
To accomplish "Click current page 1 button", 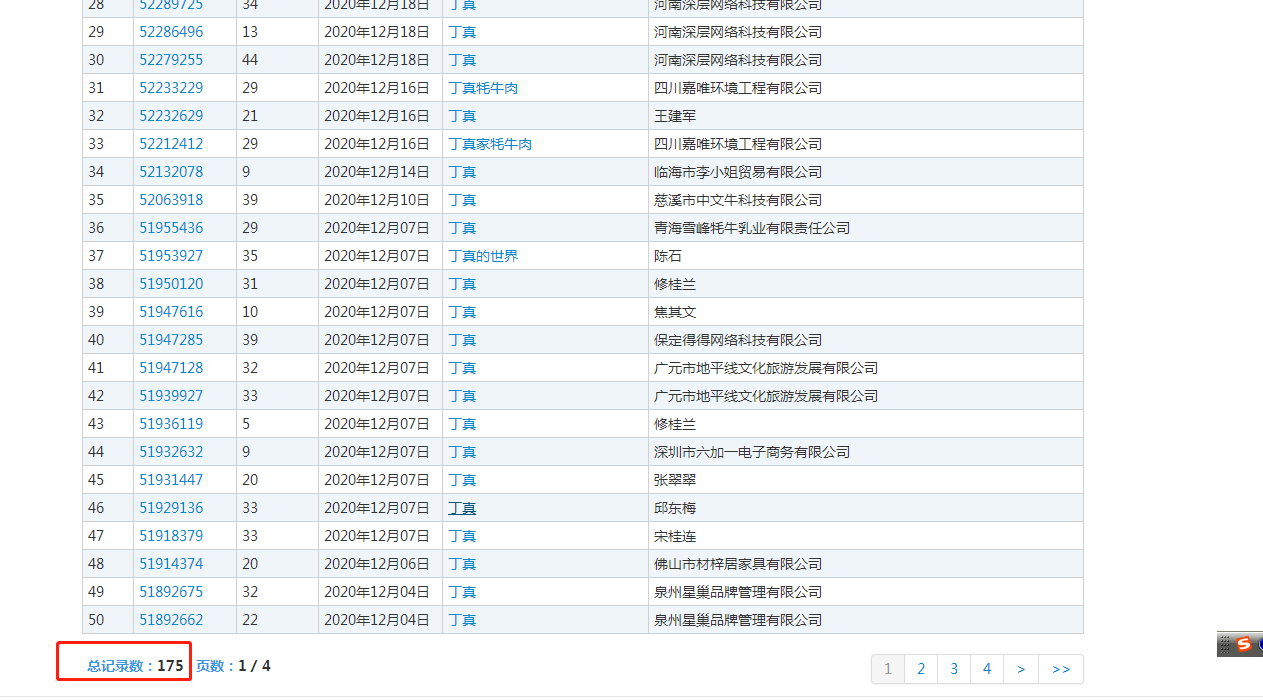I will [x=888, y=669].
